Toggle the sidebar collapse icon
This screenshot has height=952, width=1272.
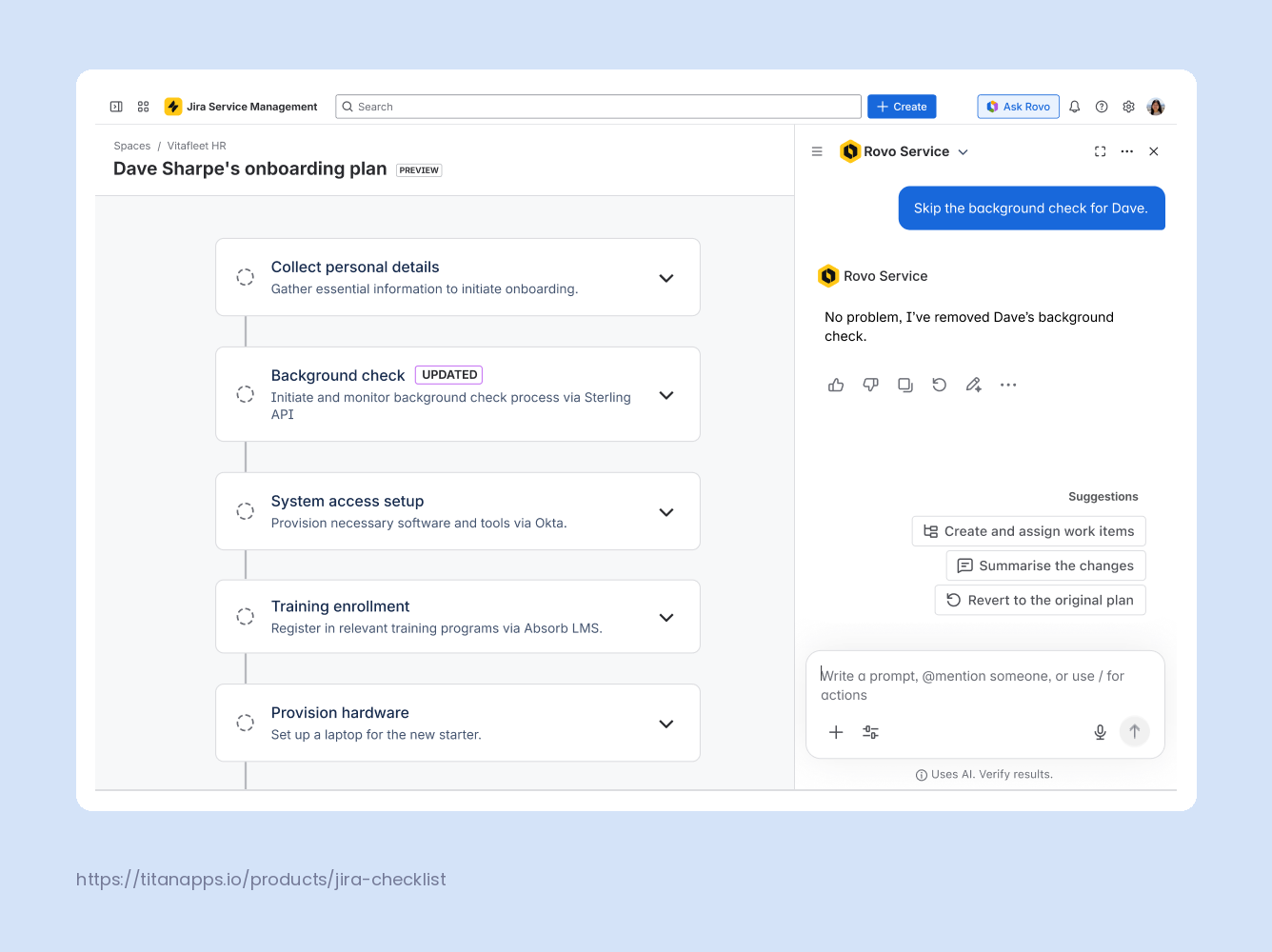pos(116,107)
